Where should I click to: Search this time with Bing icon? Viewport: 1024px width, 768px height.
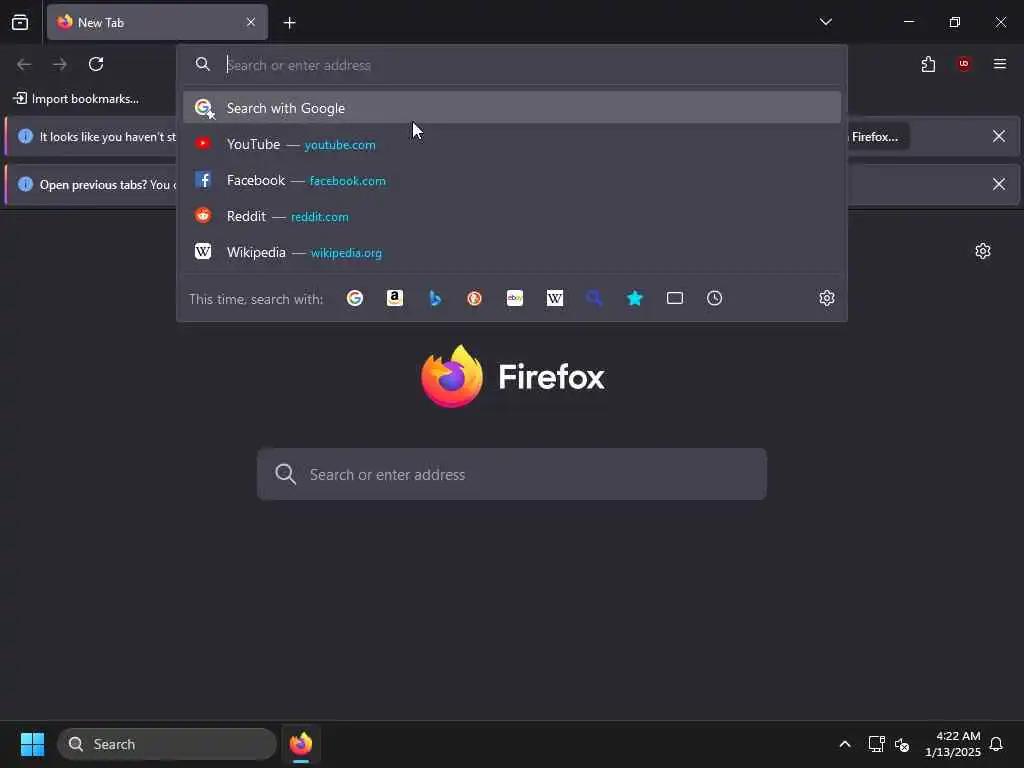click(x=435, y=298)
